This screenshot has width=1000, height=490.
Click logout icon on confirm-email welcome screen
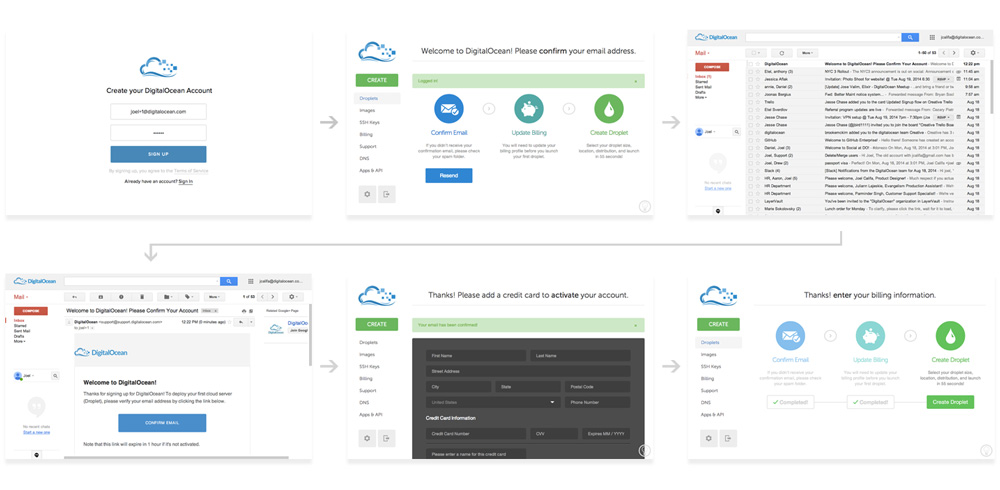(386, 194)
